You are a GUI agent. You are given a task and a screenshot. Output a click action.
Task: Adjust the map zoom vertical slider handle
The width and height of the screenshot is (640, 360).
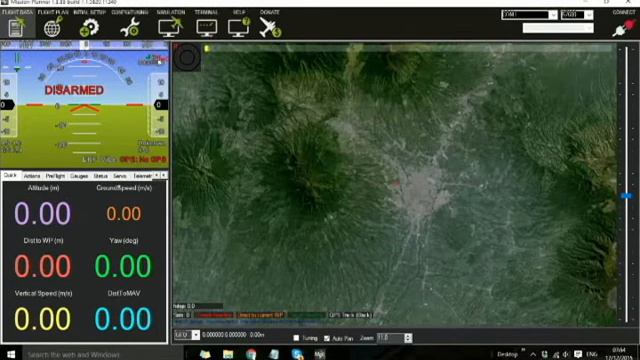tap(626, 196)
